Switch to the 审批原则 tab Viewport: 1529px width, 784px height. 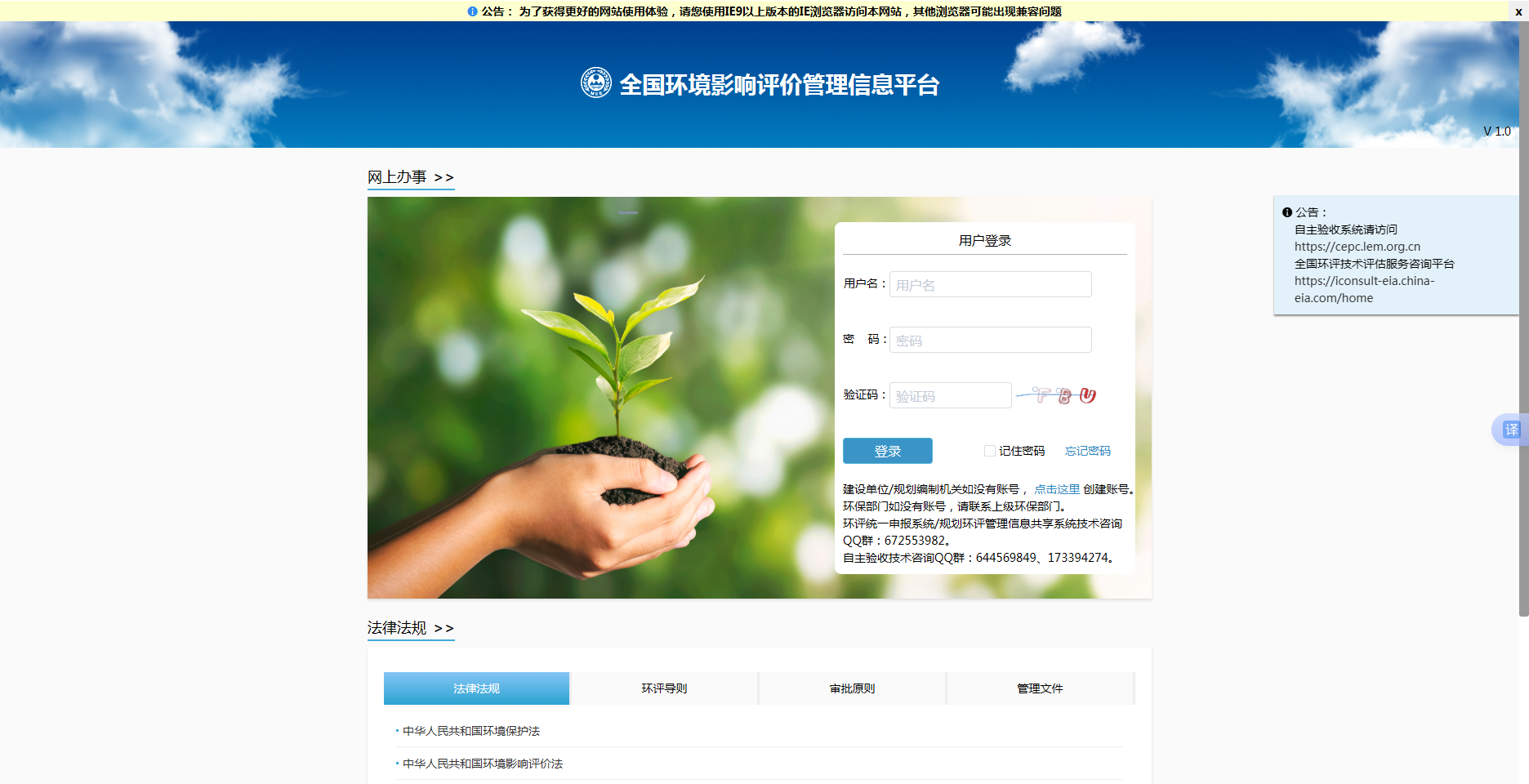[x=852, y=688]
